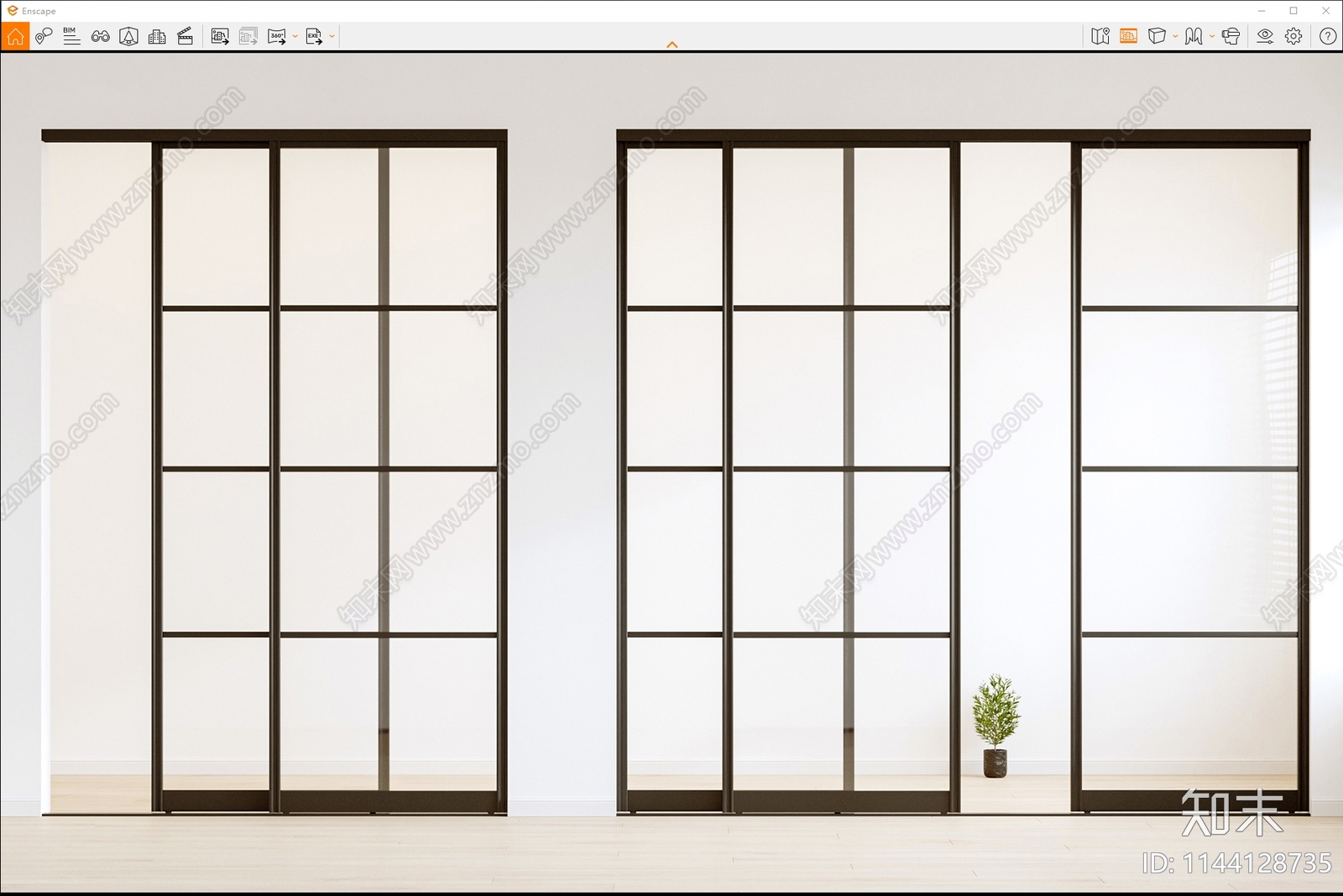Viewport: 1343px width, 896px height.
Task: Enable the VR headset mode
Action: (1231, 36)
